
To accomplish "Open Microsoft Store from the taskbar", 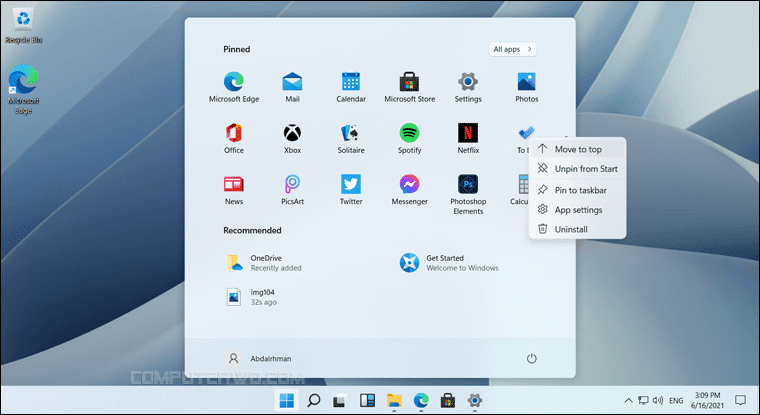I will coord(447,400).
